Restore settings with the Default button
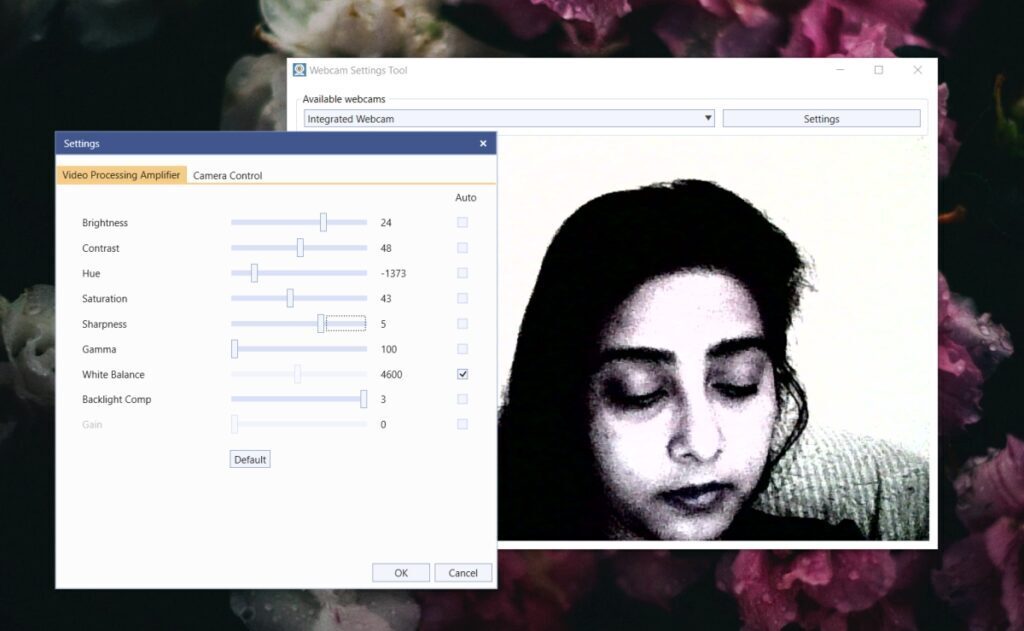This screenshot has height=631, width=1024. click(x=249, y=458)
